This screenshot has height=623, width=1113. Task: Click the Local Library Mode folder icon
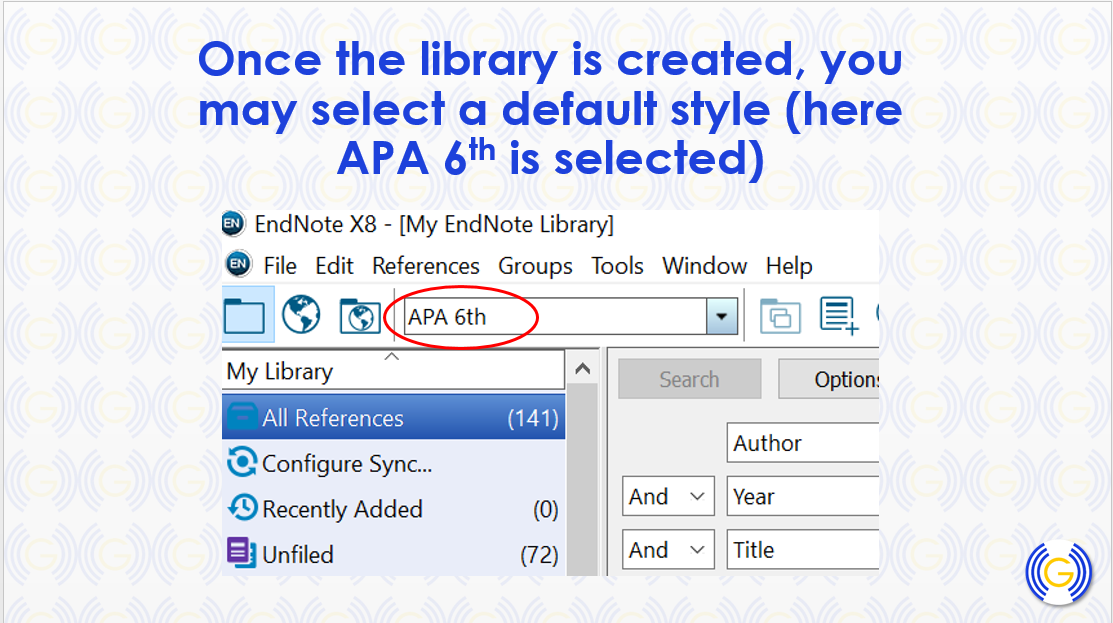tap(245, 317)
